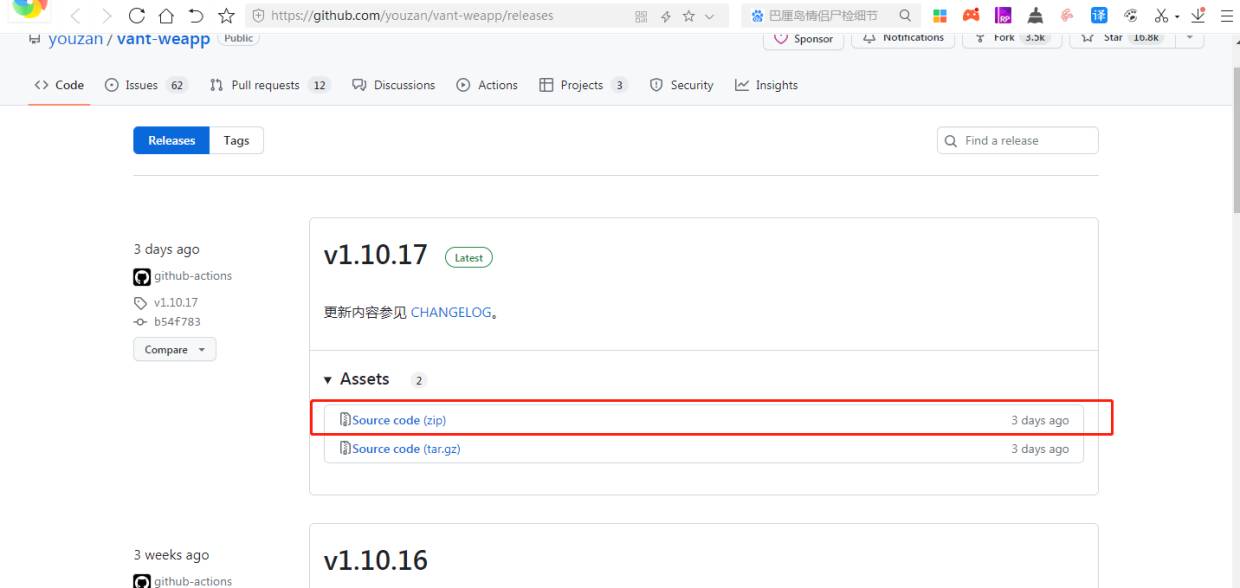Image resolution: width=1240 pixels, height=588 pixels.
Task: Select the Releases toggle button
Action: click(172, 141)
